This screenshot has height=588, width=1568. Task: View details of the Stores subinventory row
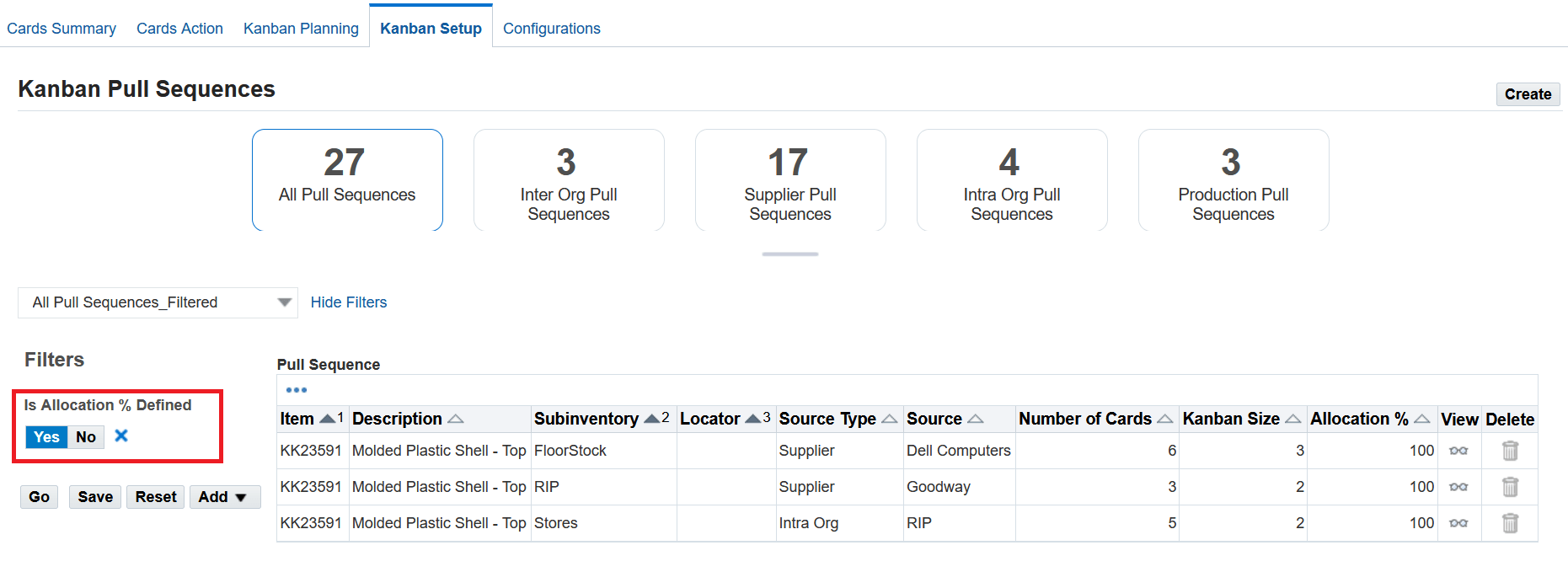pyautogui.click(x=1458, y=523)
